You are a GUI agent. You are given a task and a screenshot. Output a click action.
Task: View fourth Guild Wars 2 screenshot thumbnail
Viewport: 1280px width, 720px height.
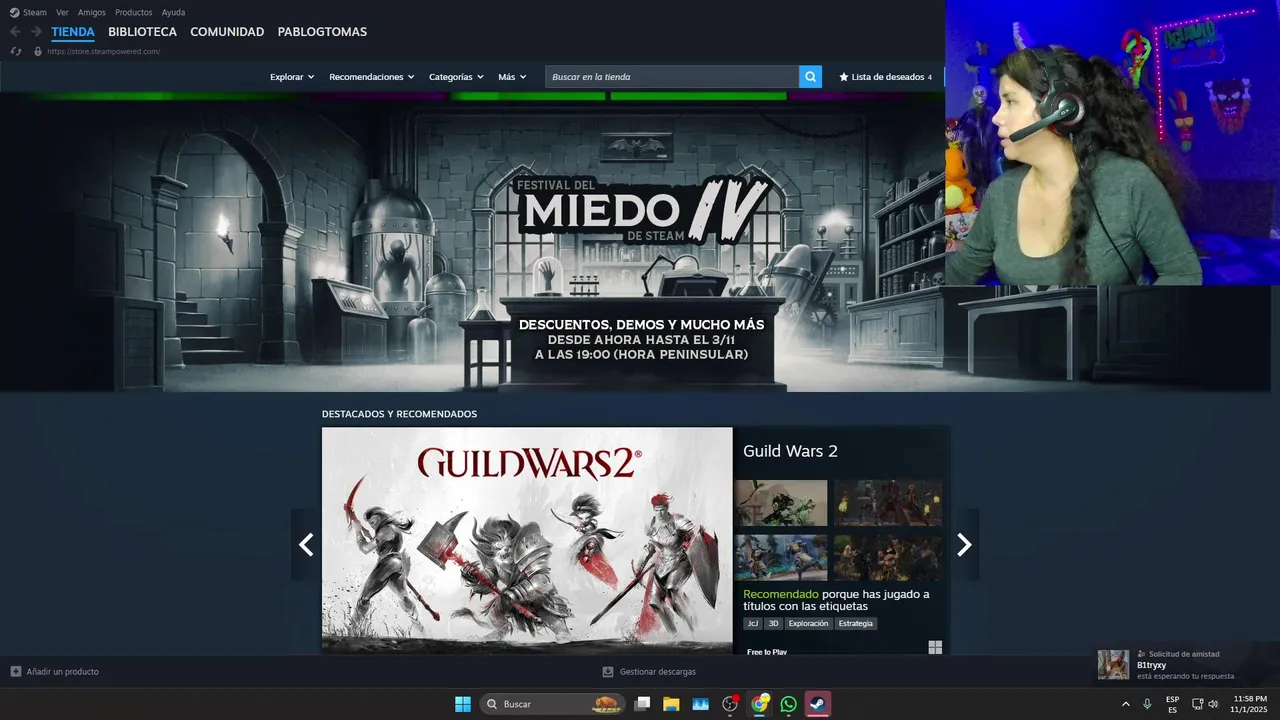click(x=888, y=557)
